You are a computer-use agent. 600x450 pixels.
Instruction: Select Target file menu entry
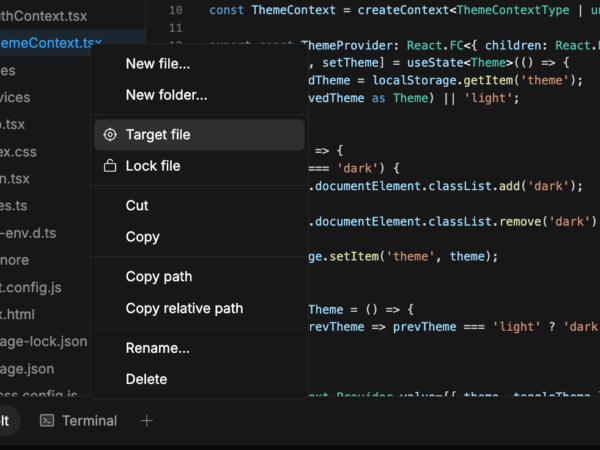tap(199, 135)
